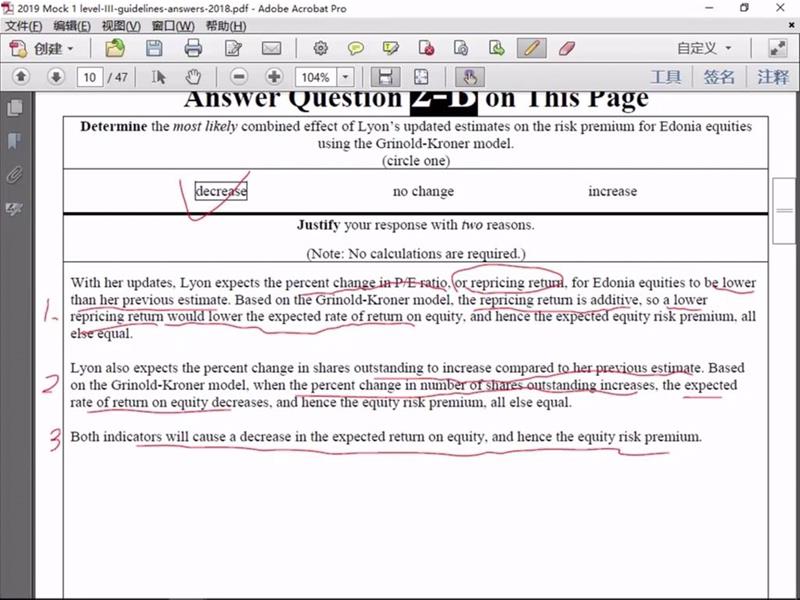Click the '(circle one)' text
The image size is (800, 600).
(416, 161)
